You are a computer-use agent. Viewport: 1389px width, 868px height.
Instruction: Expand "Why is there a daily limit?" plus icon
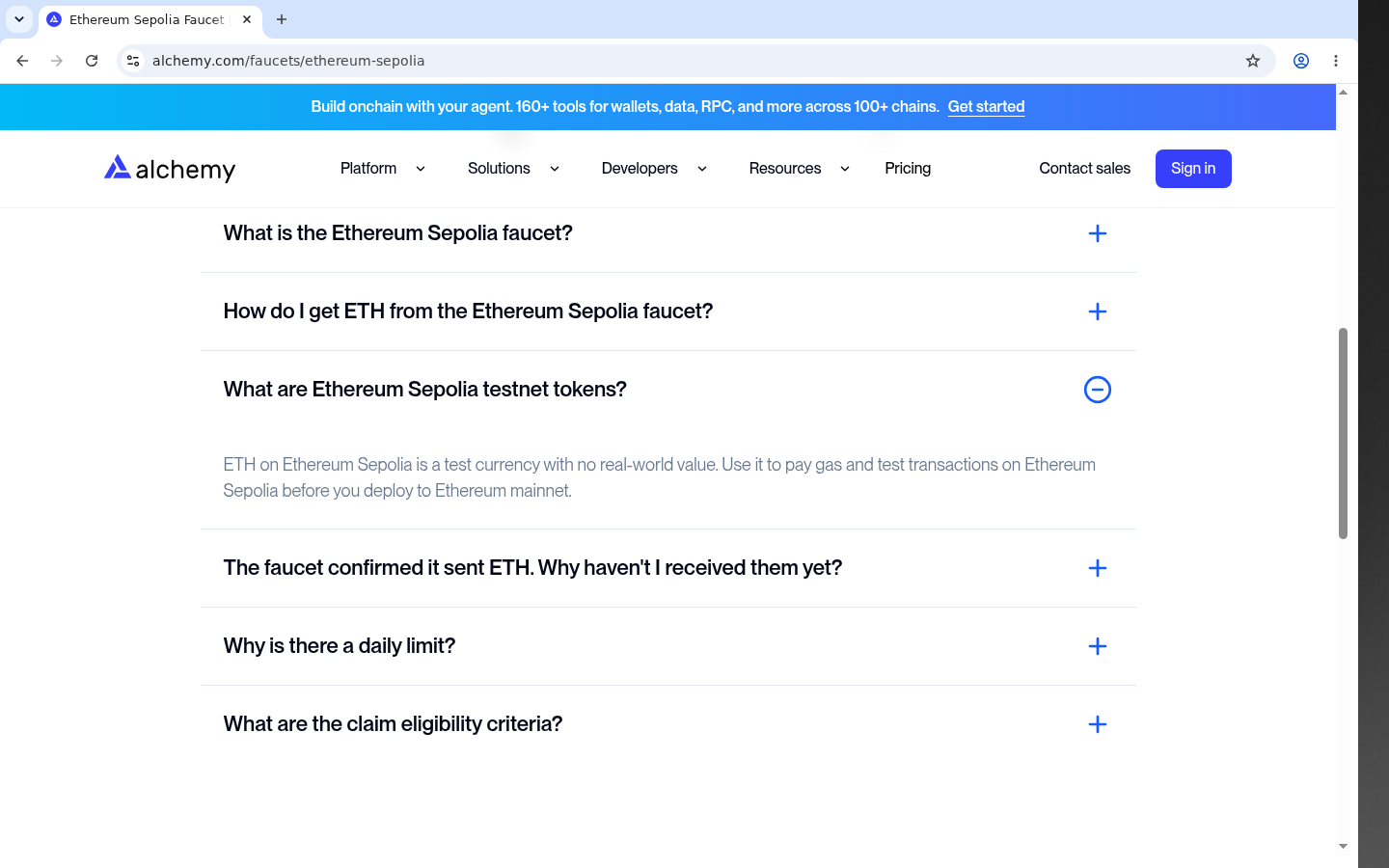point(1098,646)
